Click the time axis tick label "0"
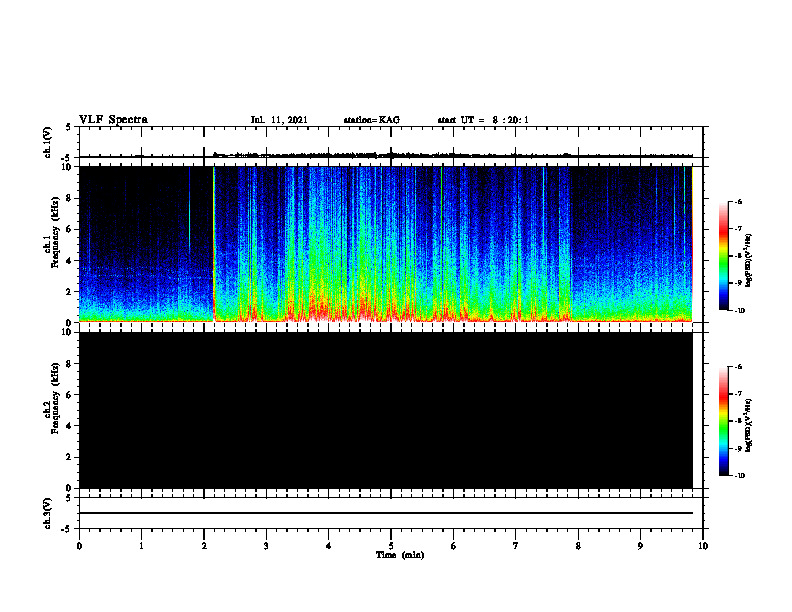 (x=79, y=546)
